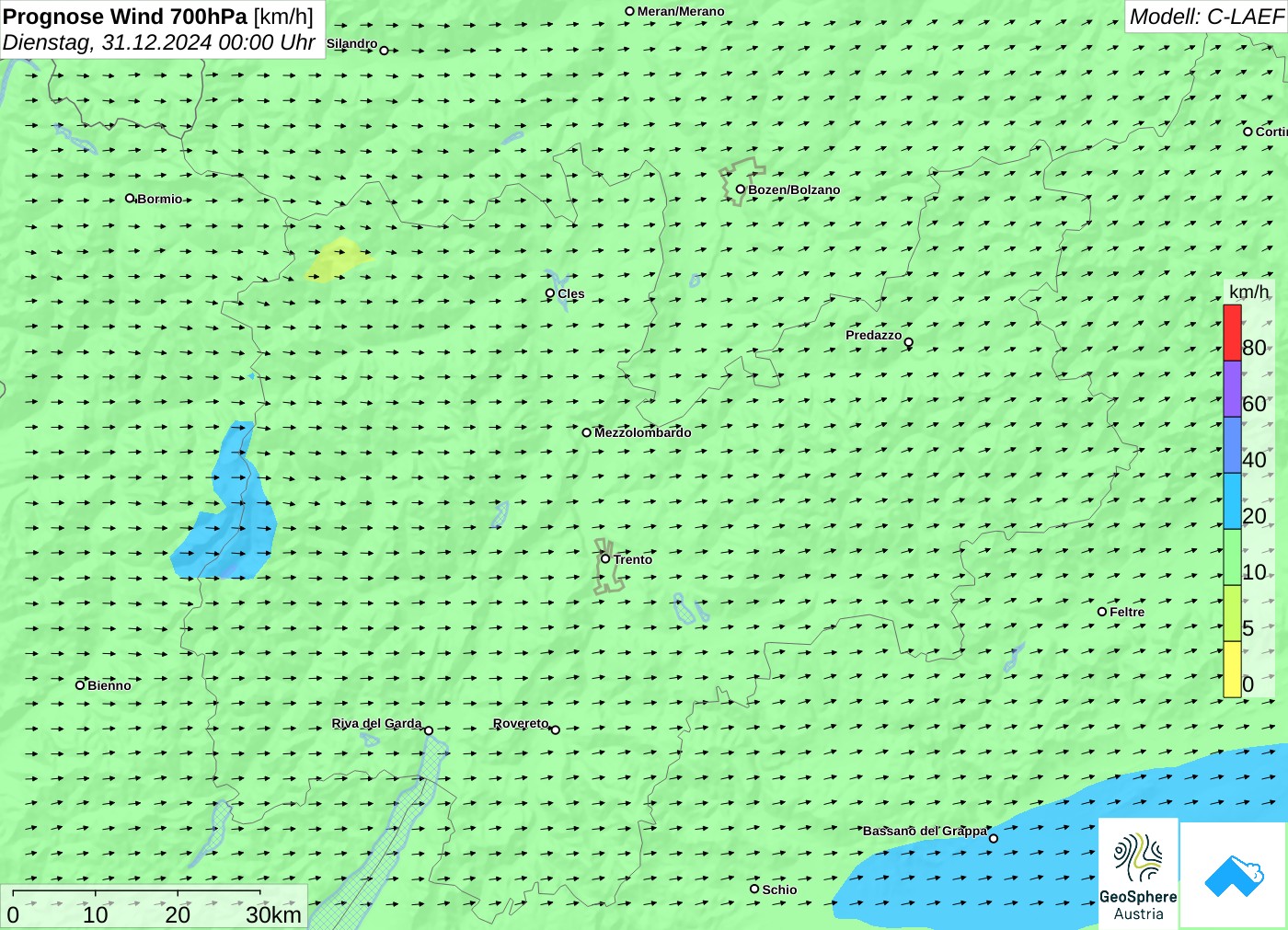Click the 'Bassano del Grappa' label

(x=925, y=831)
